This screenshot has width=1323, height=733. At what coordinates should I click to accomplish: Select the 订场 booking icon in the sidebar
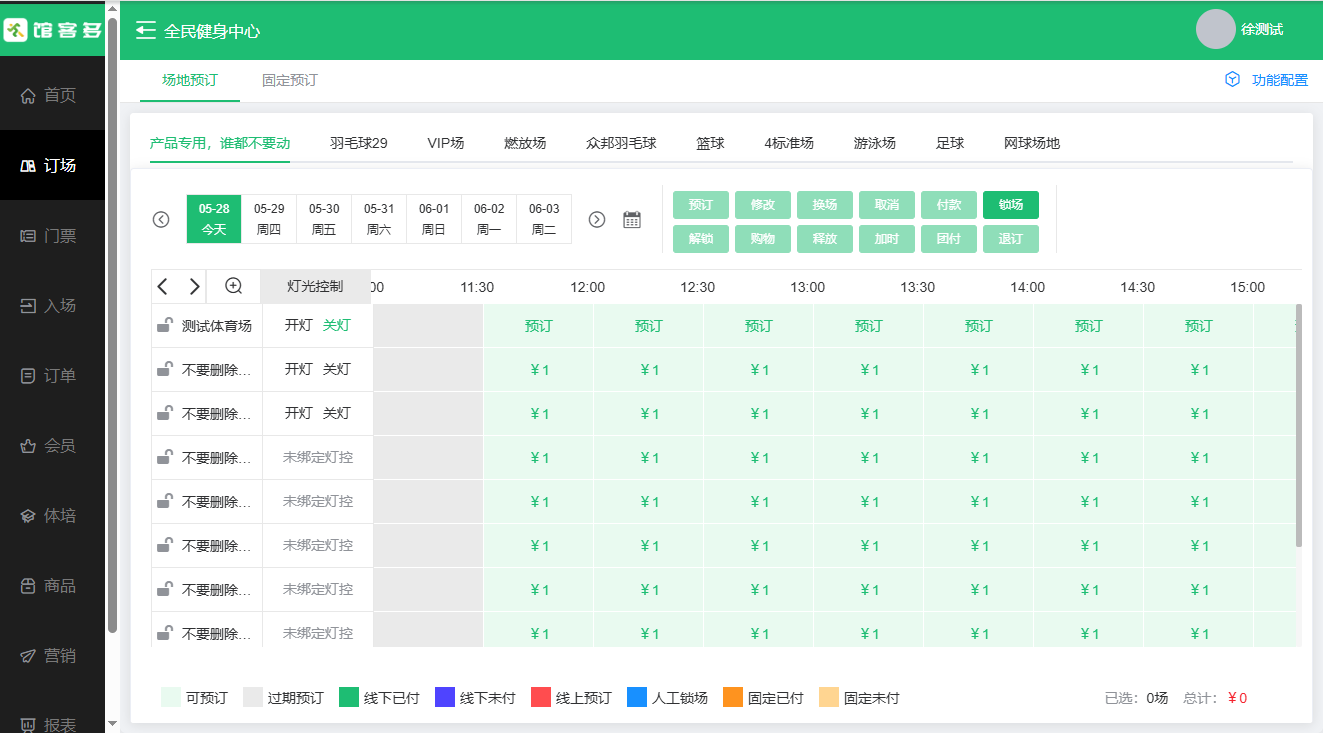pos(28,166)
